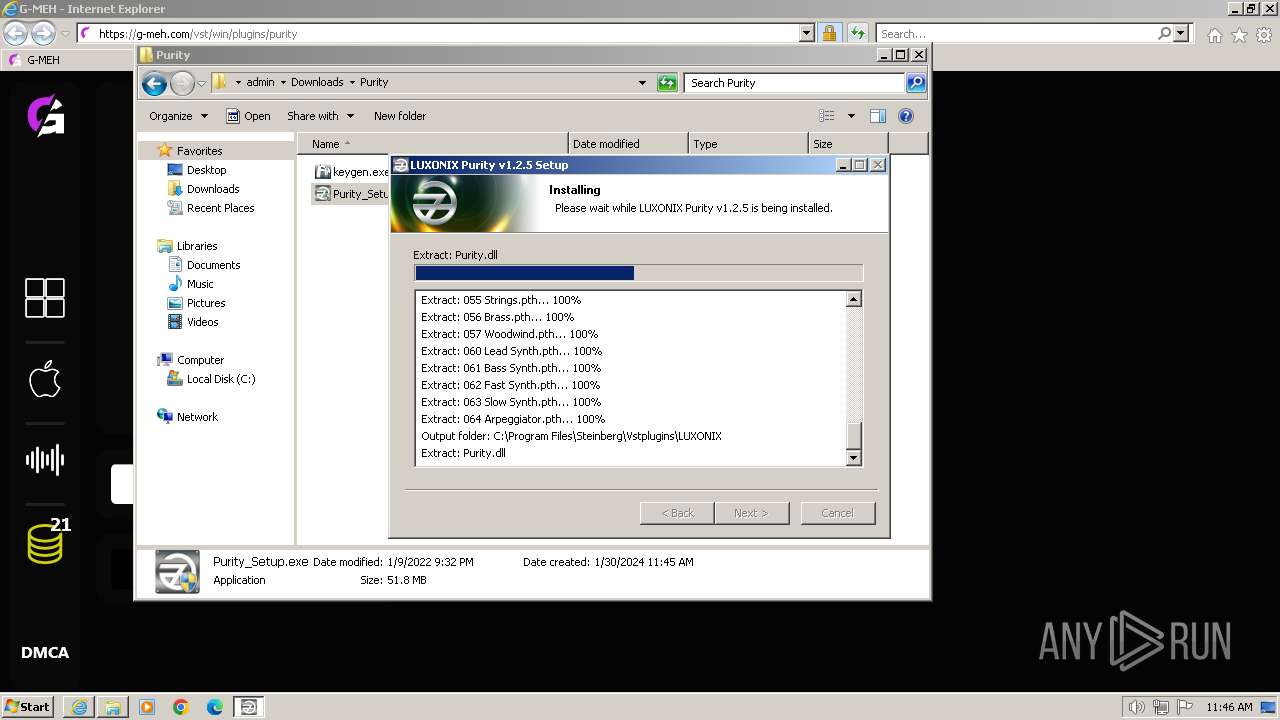Click Open in Explorer toolbar
This screenshot has width=1280, height=720.
(x=248, y=116)
